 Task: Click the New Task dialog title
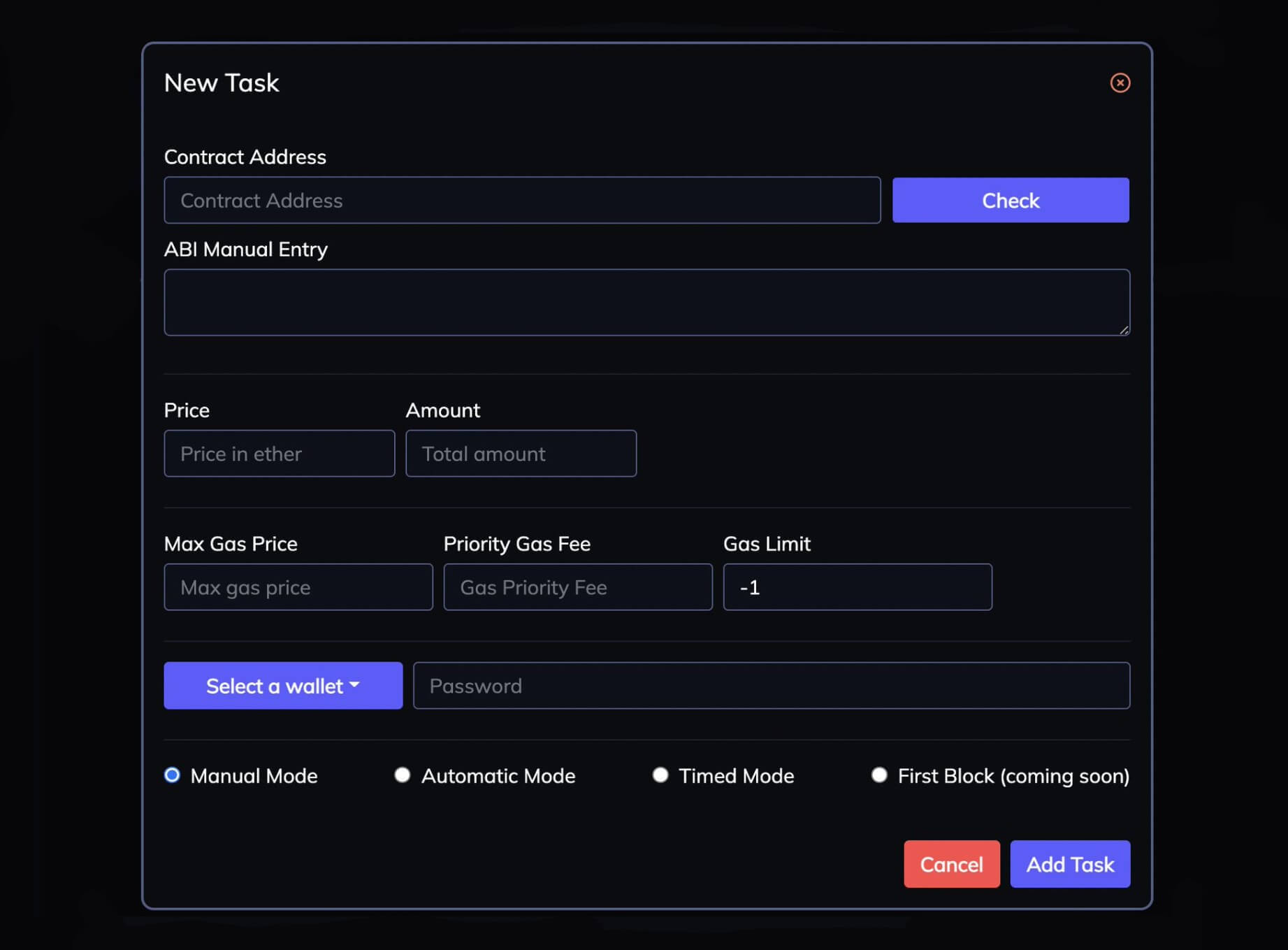tap(222, 83)
